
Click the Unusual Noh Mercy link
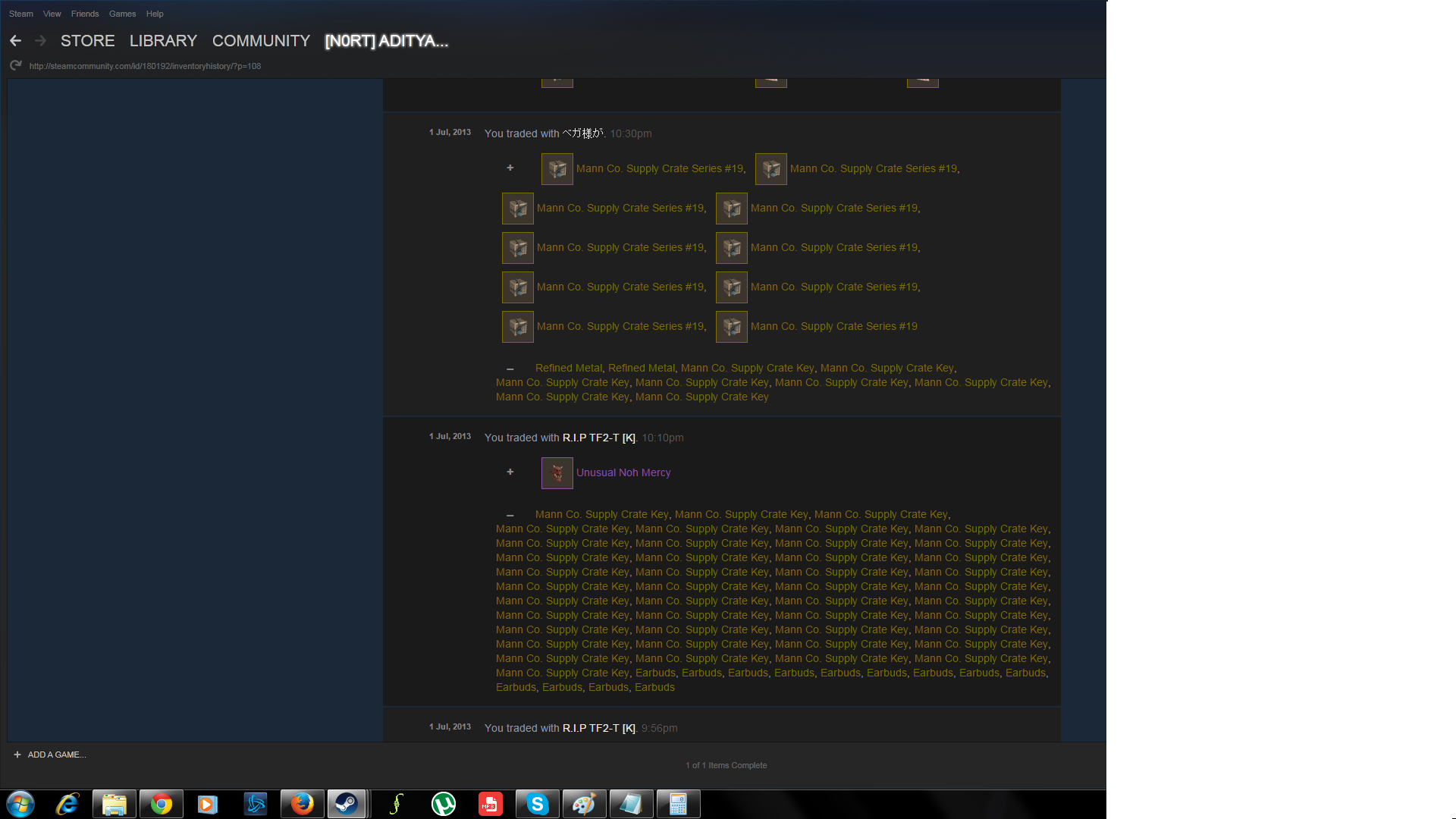[x=623, y=472]
